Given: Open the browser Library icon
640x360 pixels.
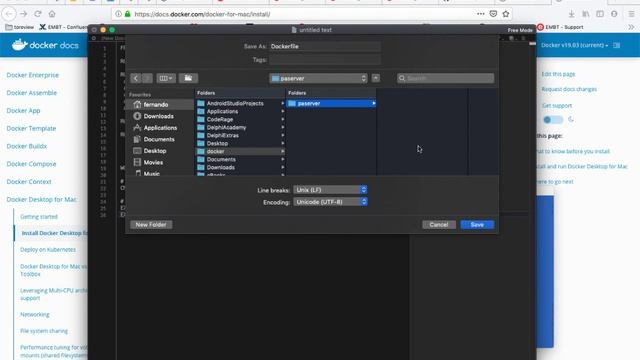Looking at the screenshot, I should [x=586, y=14].
